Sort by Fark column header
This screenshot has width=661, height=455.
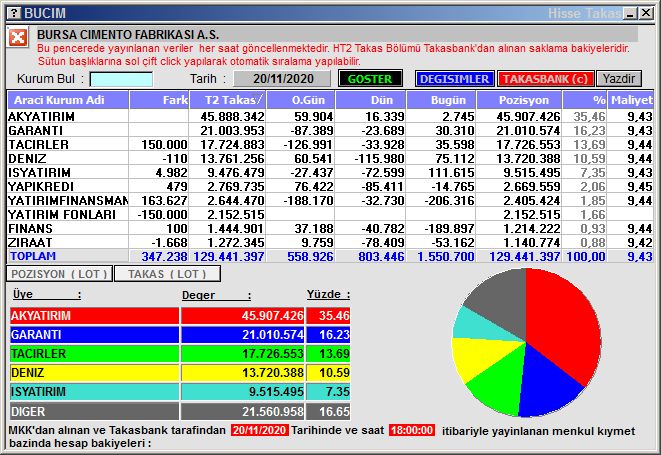(159, 100)
